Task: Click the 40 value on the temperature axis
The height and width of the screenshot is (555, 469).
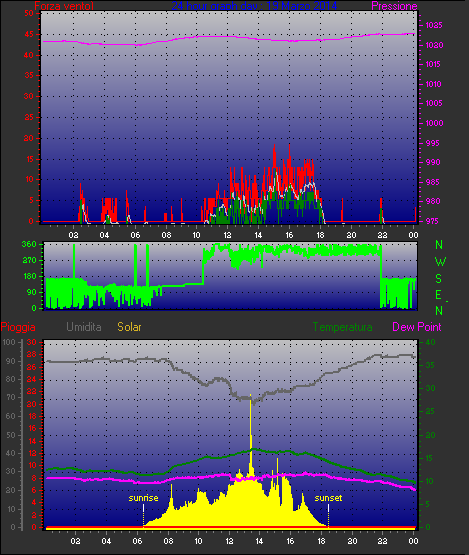Action: pyautogui.click(x=430, y=342)
